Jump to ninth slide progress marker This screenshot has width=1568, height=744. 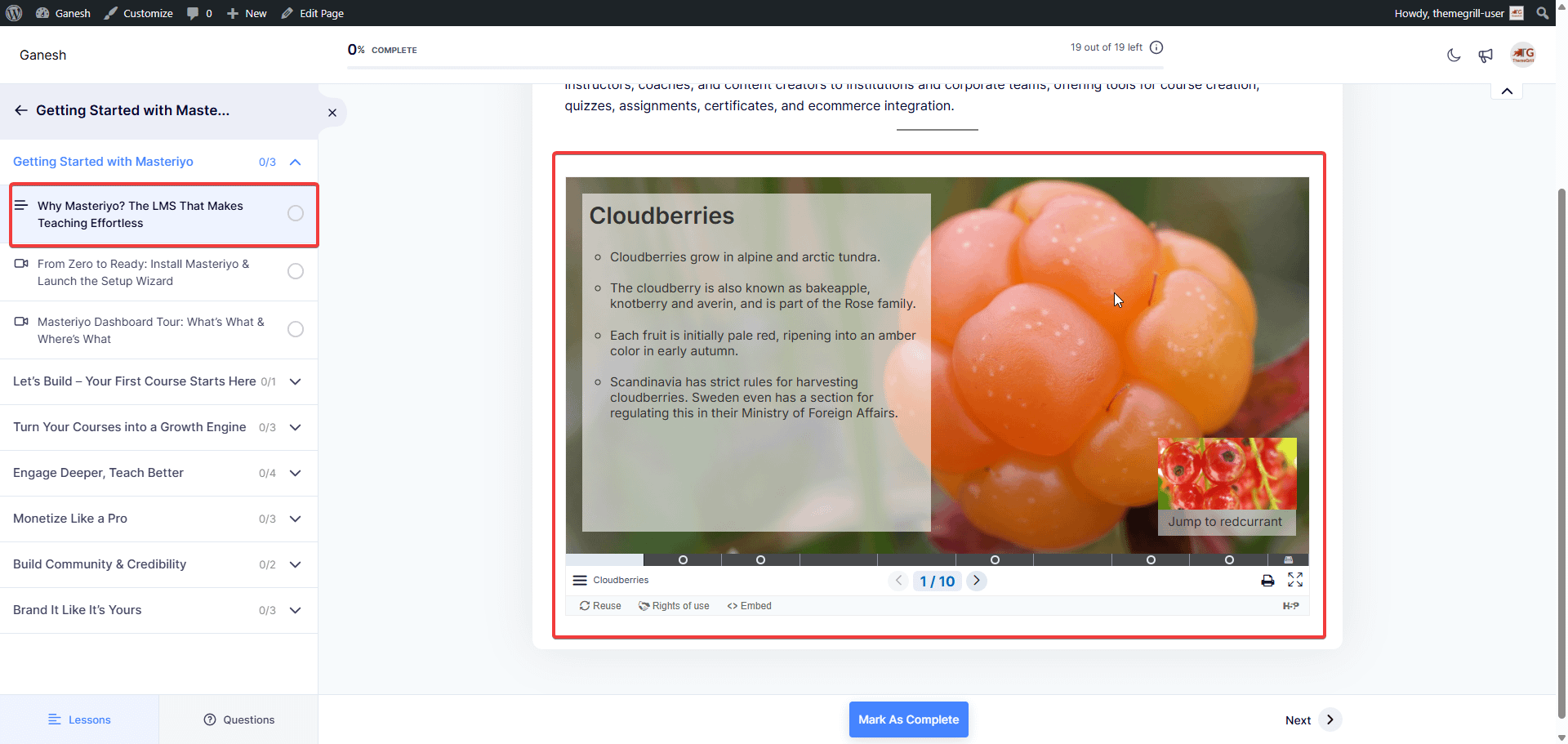tap(1229, 560)
